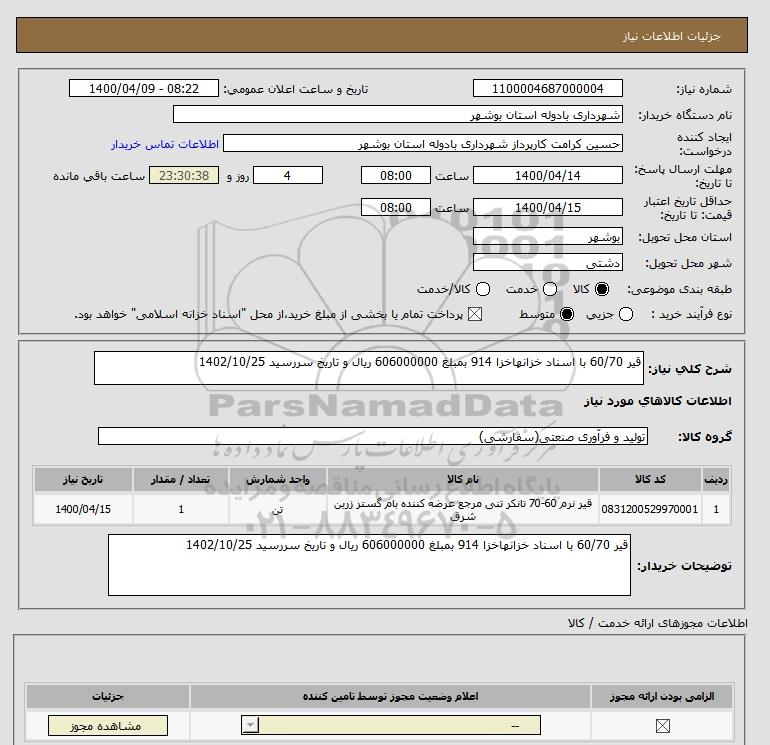
Task: Click the response deadline time 08:00 field
Action: click(x=396, y=175)
